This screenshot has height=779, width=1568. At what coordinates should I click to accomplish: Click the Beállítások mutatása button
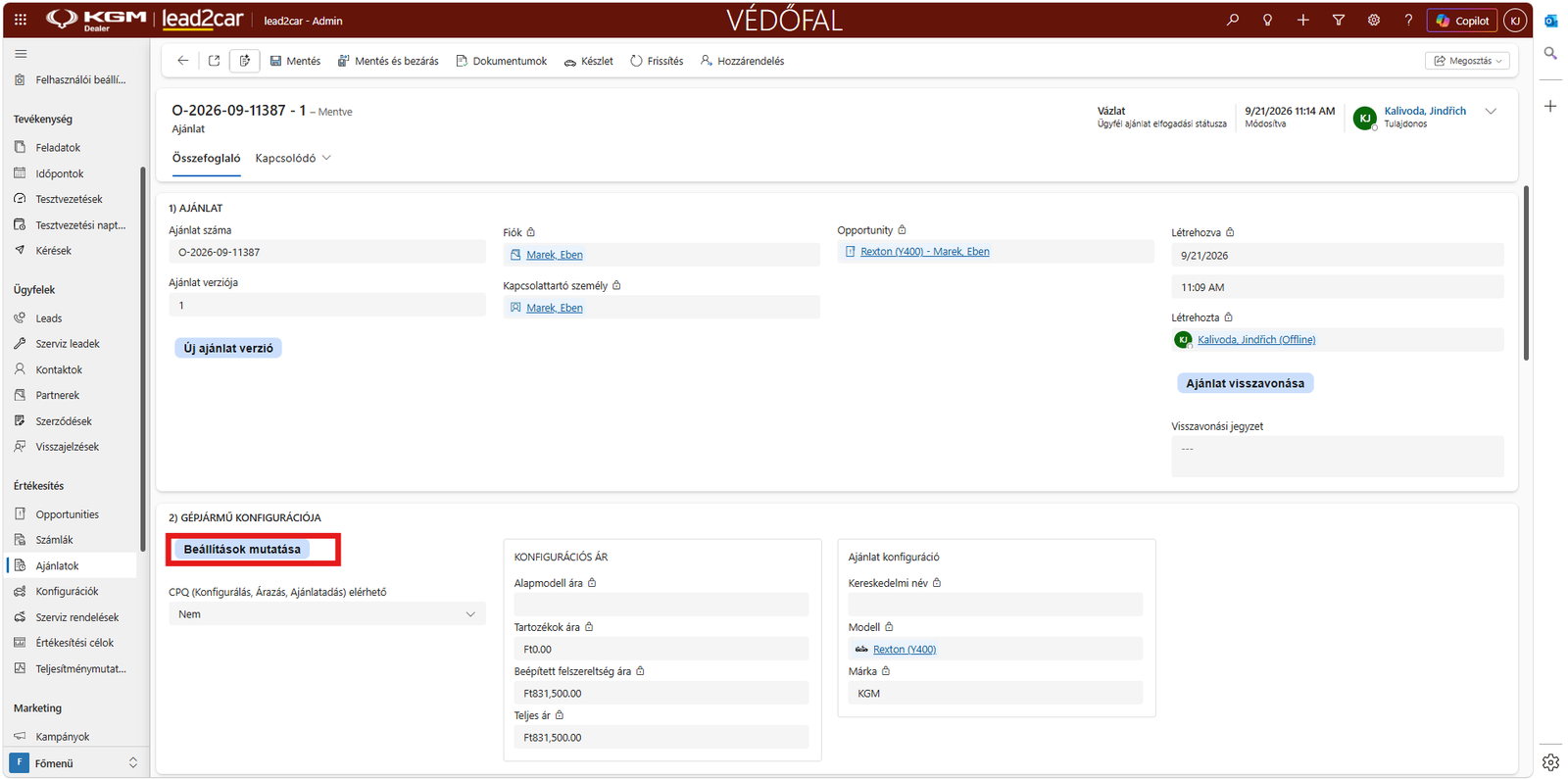242,549
